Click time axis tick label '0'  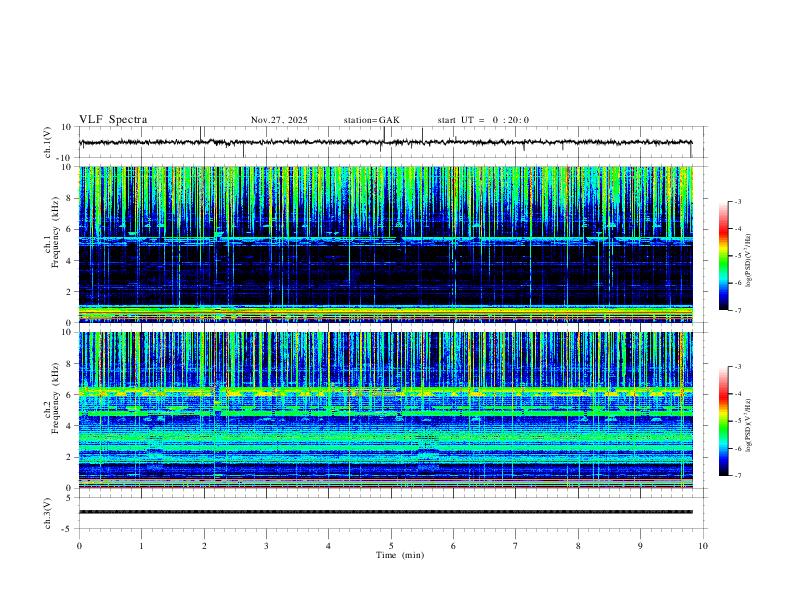[x=79, y=546]
